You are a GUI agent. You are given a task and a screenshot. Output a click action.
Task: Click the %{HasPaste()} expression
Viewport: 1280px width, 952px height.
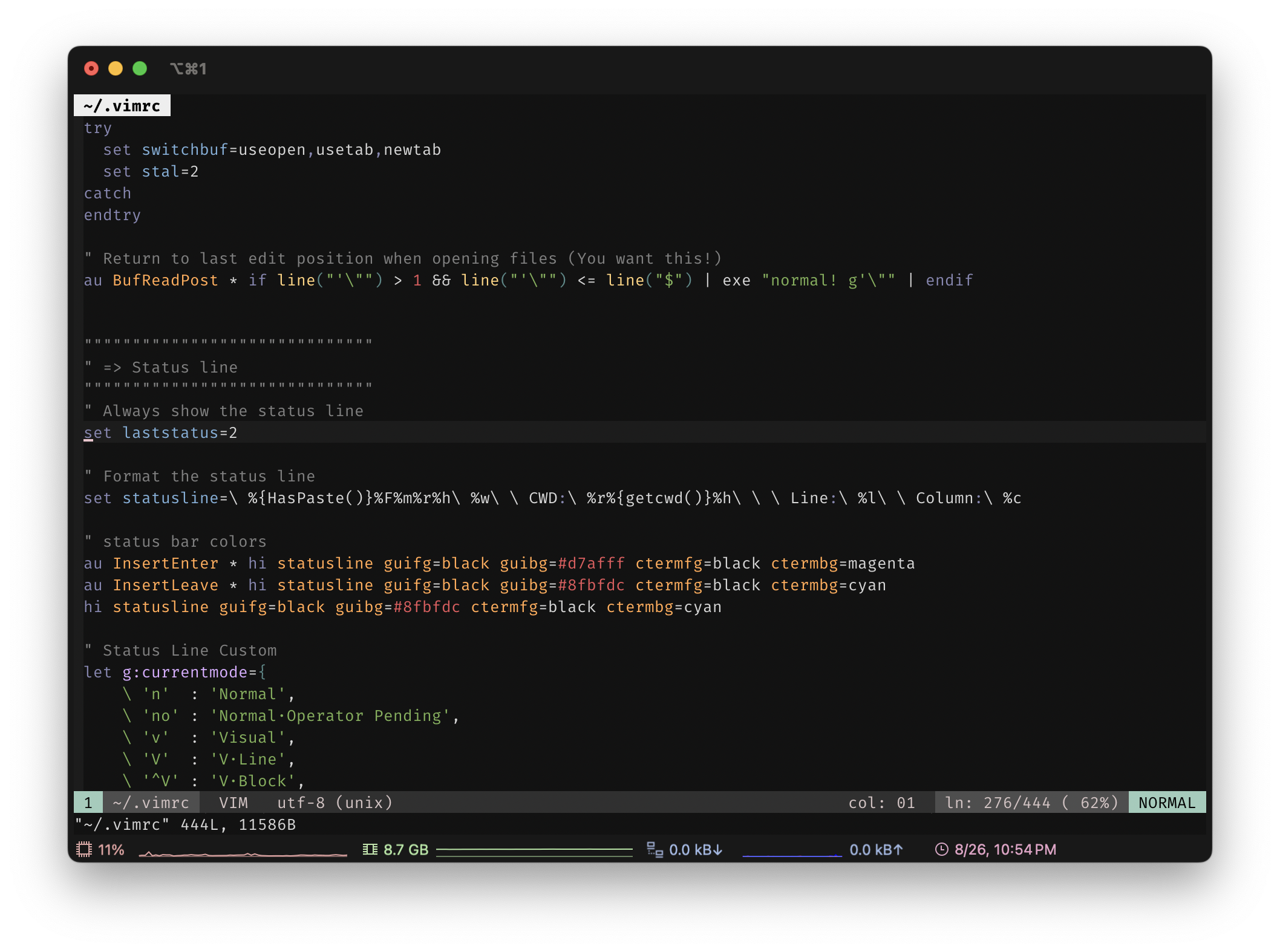pyautogui.click(x=311, y=498)
